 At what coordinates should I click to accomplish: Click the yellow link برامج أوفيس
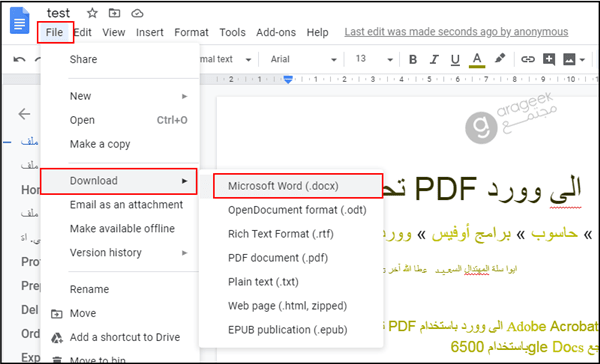(471, 234)
